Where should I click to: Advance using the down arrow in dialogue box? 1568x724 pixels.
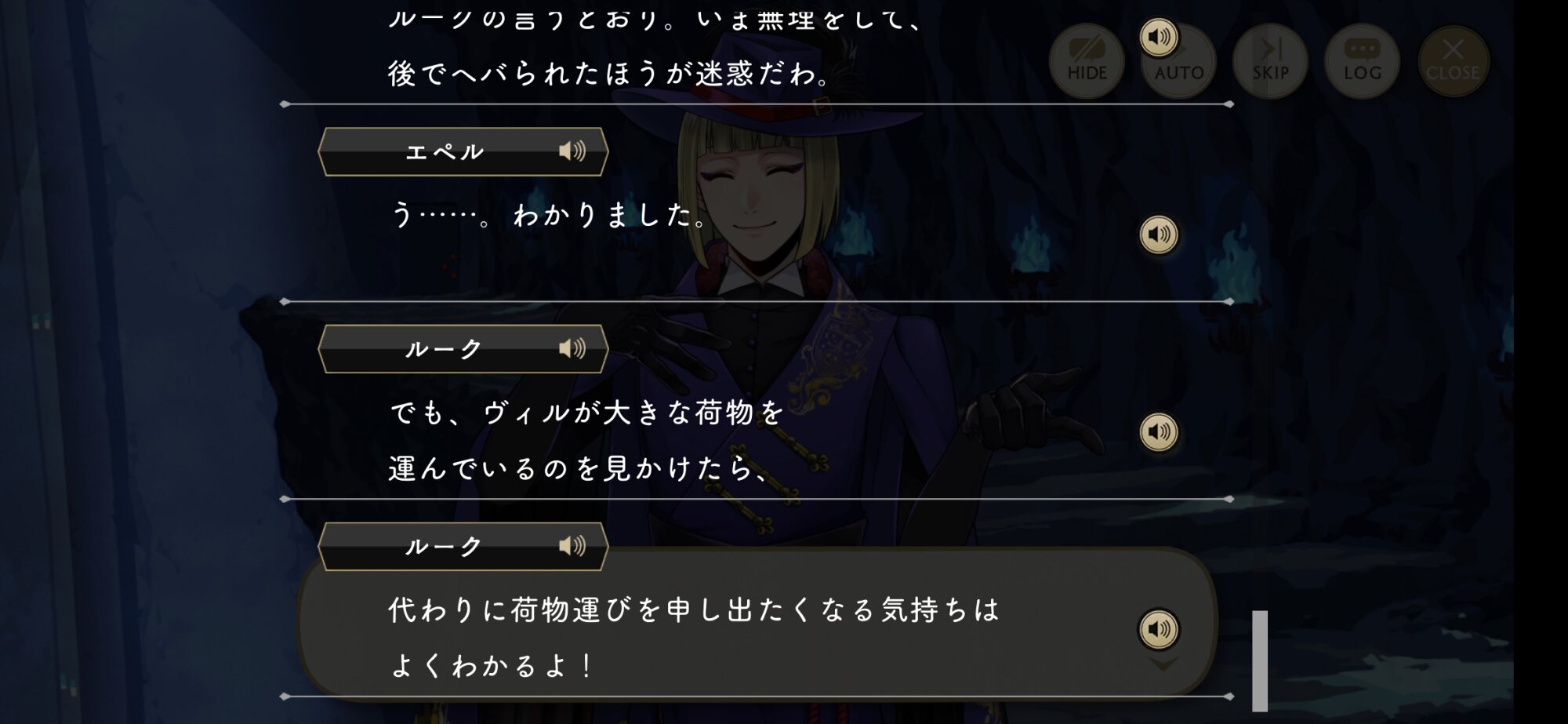click(1163, 665)
